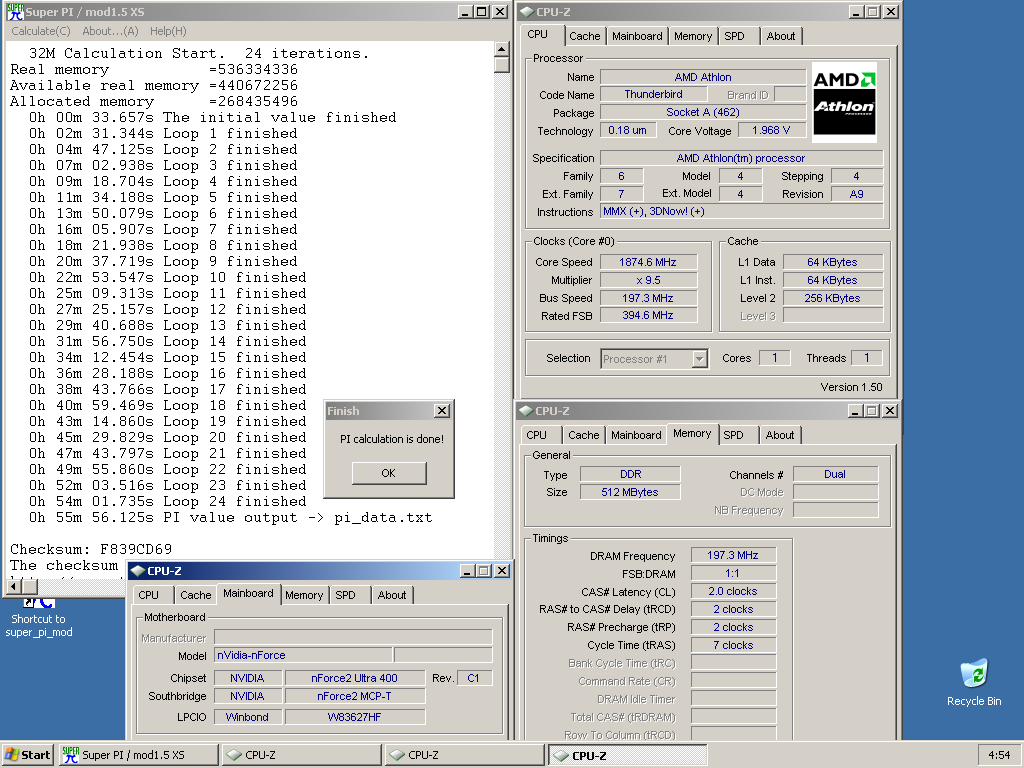
Task: Select Mainboard tab in memory CPU-Z window
Action: pos(636,435)
